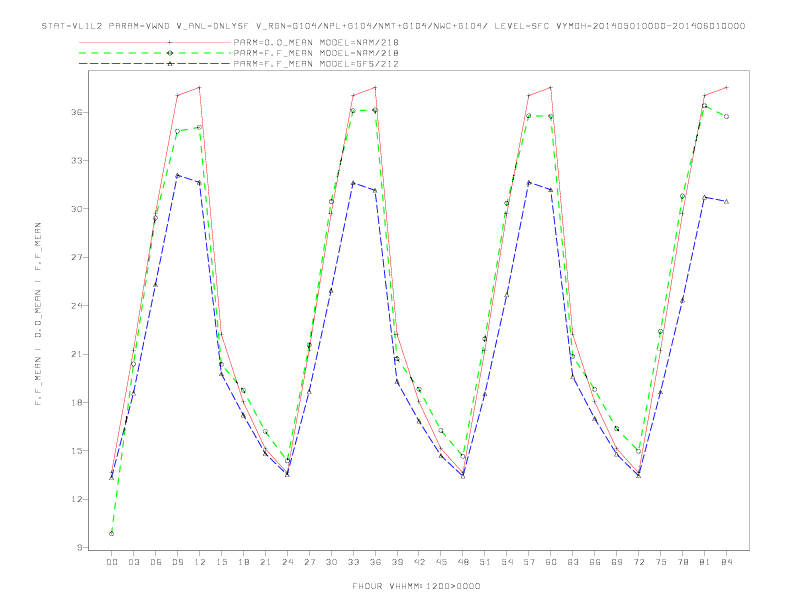Click x-axis tick label 54
The image size is (792, 612).
[x=507, y=562]
